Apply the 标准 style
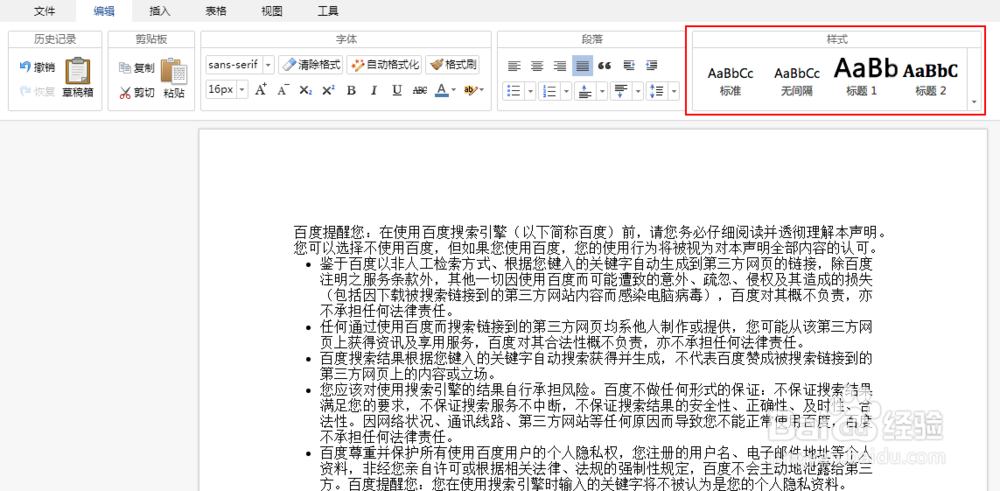1000x491 pixels. [730, 80]
